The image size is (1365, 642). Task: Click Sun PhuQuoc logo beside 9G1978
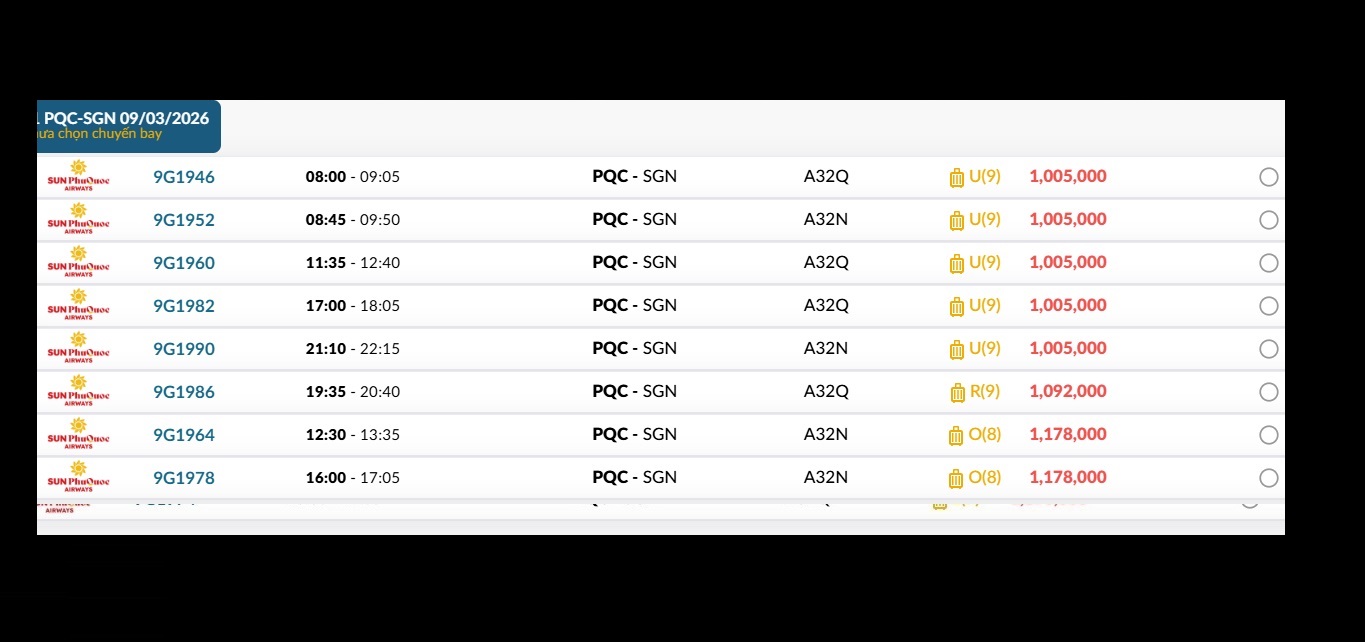pyautogui.click(x=78, y=478)
